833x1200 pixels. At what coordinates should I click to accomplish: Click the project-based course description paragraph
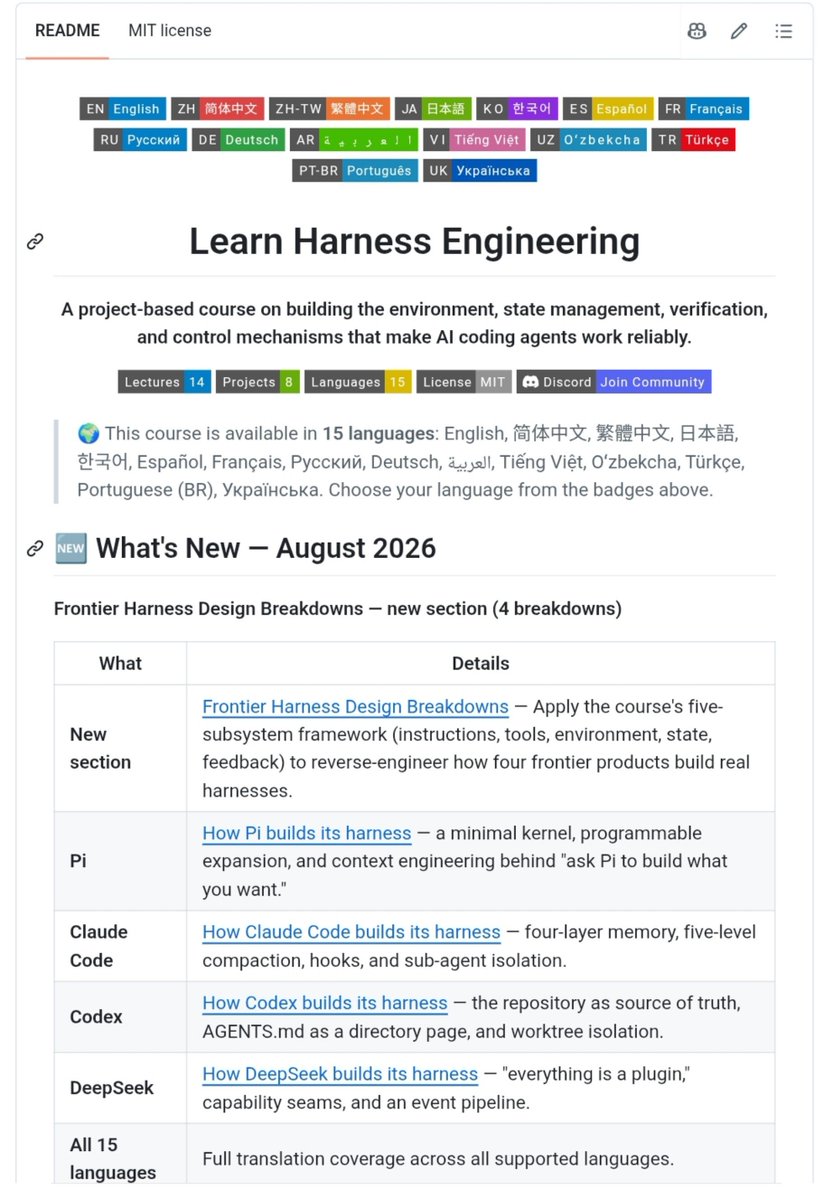(414, 323)
